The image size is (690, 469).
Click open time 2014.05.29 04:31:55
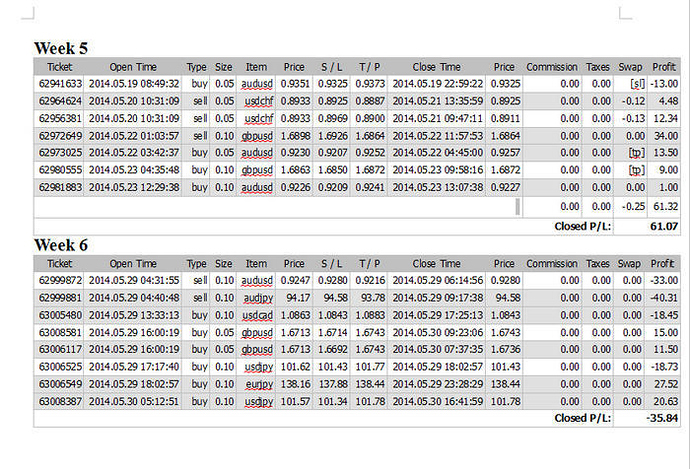click(134, 280)
